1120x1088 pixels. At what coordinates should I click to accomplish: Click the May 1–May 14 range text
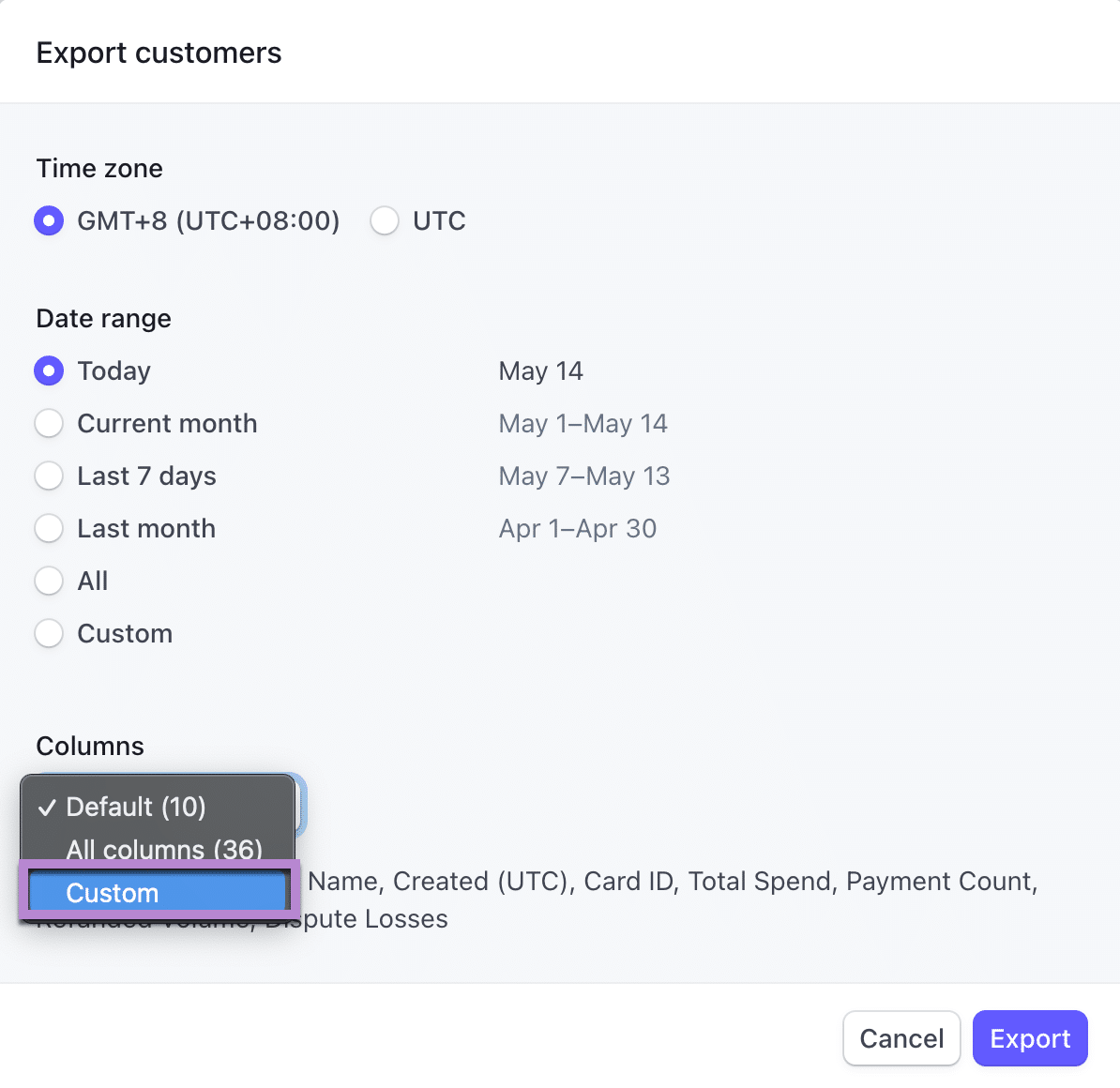pyautogui.click(x=583, y=424)
